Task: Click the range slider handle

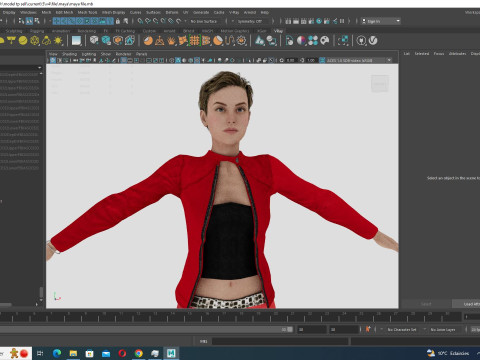Action: (x=290, y=329)
